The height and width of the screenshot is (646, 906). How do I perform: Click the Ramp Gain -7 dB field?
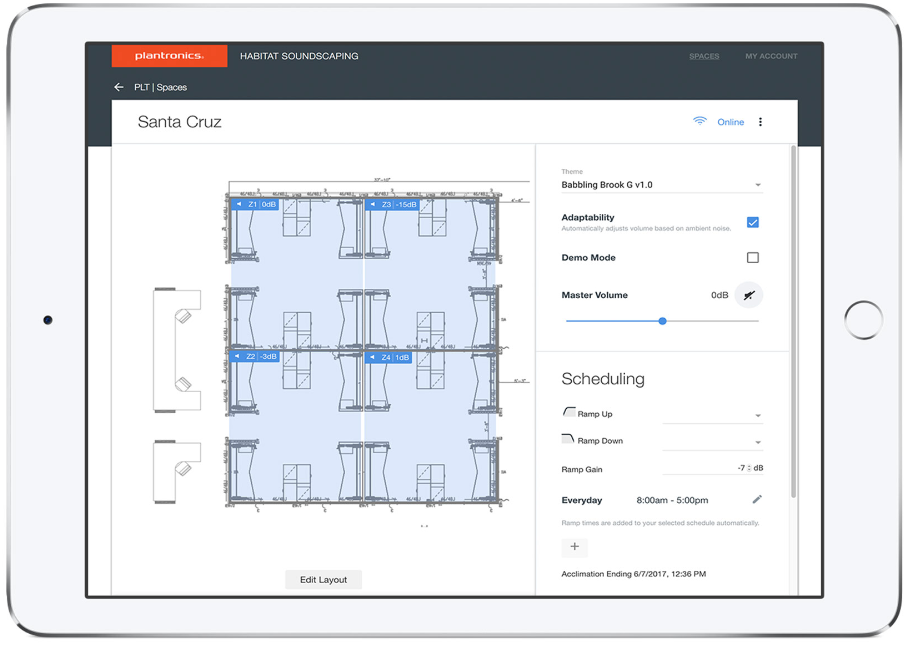click(x=712, y=468)
